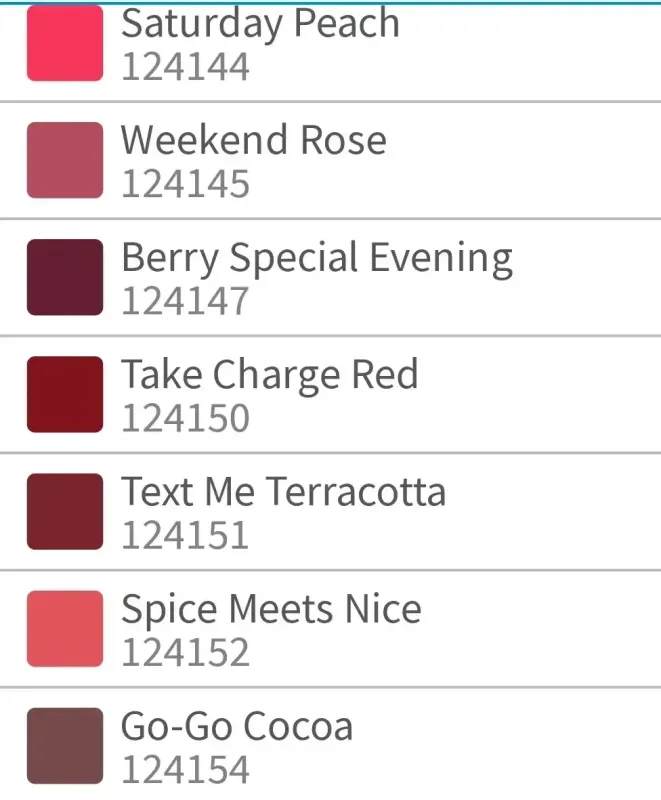Screen dimensions: 661x800
Task: Tap product code 124150
Action: 186,418
